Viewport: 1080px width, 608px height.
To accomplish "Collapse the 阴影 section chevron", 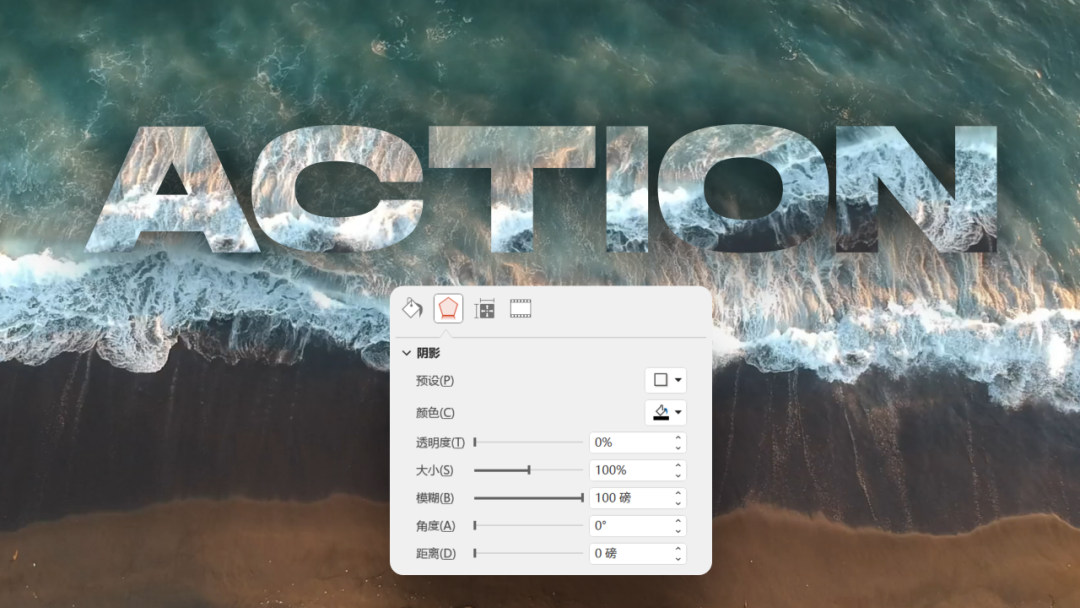I will [406, 353].
